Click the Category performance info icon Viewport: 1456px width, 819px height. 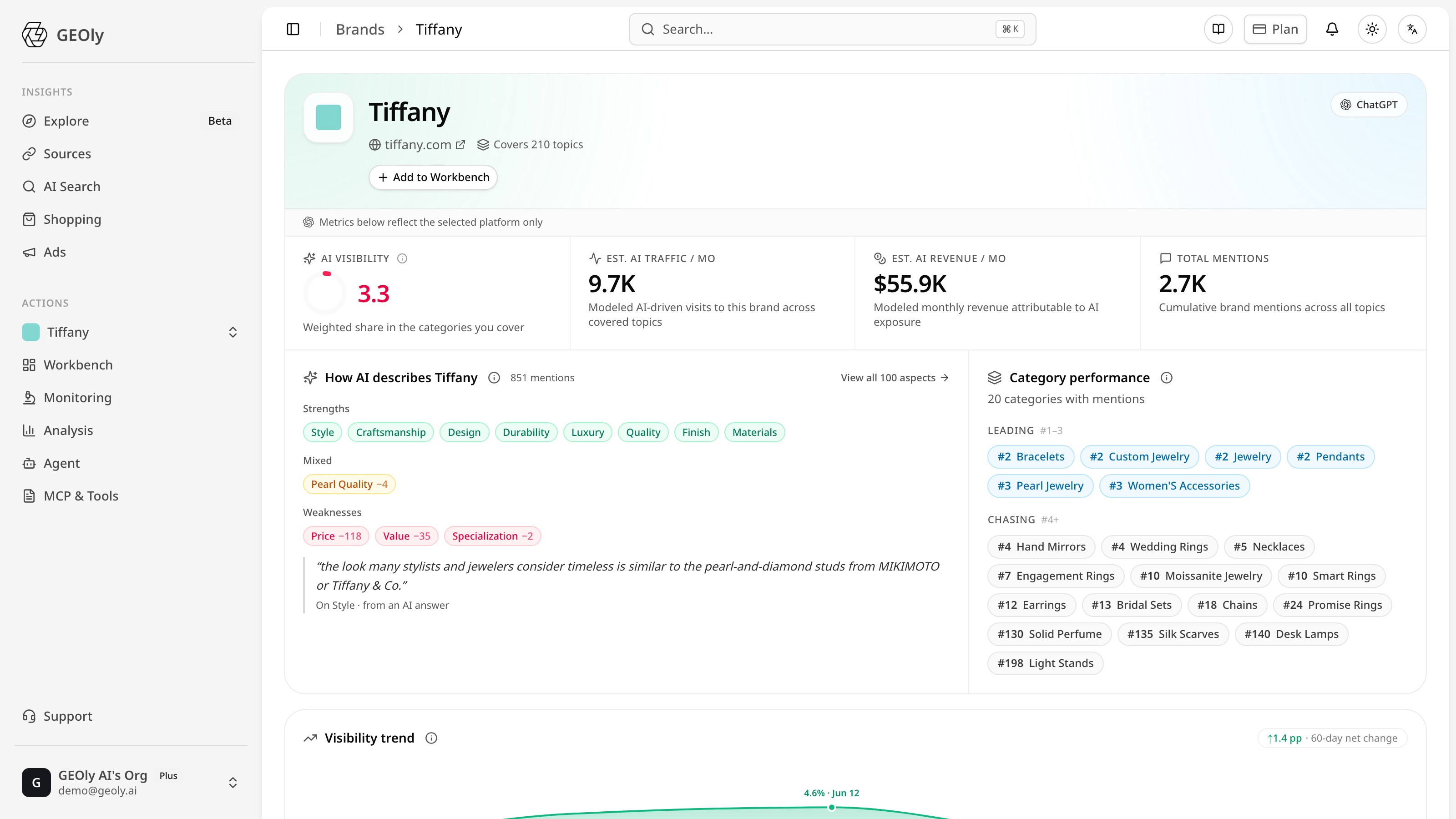[1167, 378]
